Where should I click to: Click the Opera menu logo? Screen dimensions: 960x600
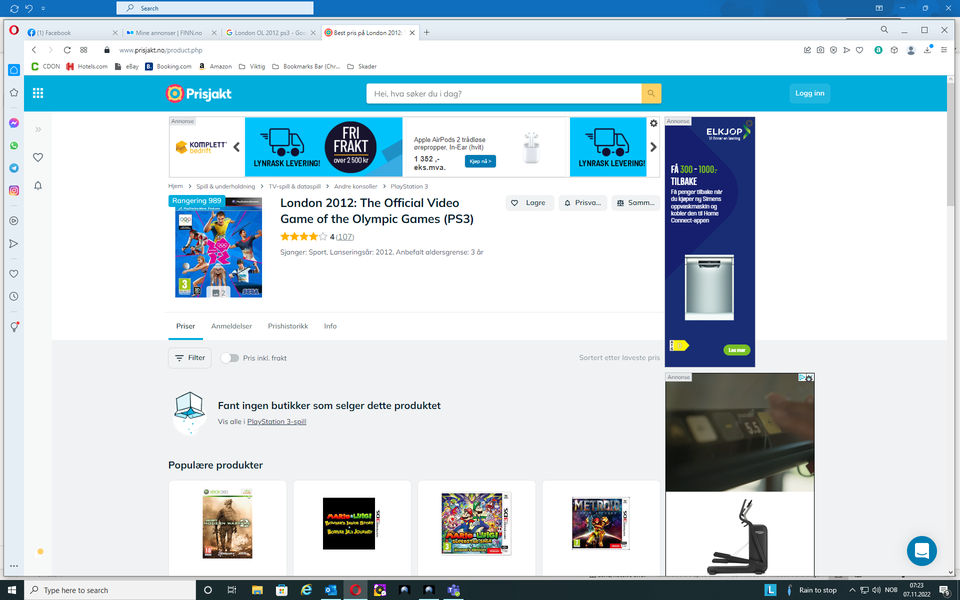tap(13, 31)
